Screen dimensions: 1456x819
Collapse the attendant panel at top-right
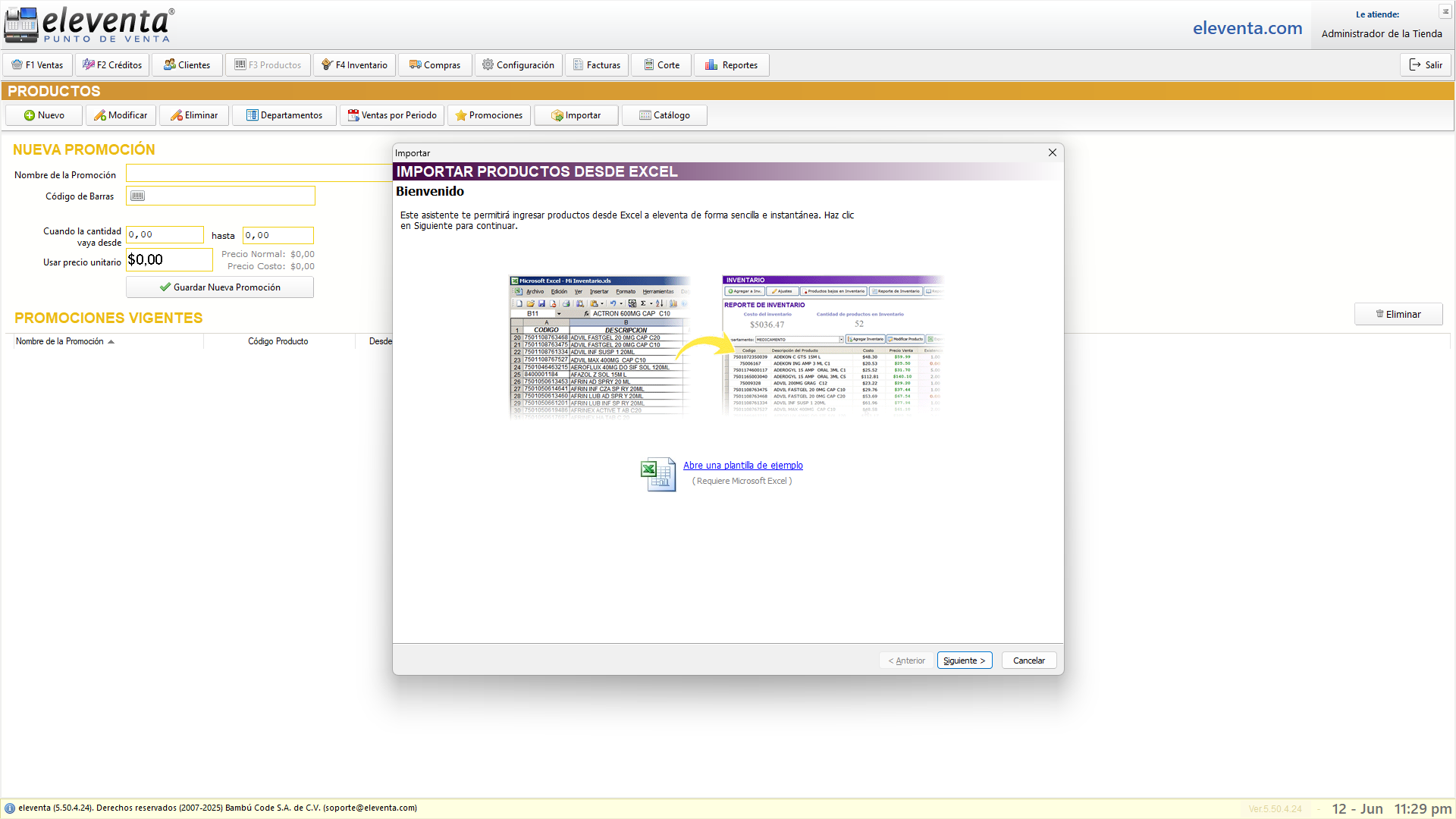pos(1445,11)
